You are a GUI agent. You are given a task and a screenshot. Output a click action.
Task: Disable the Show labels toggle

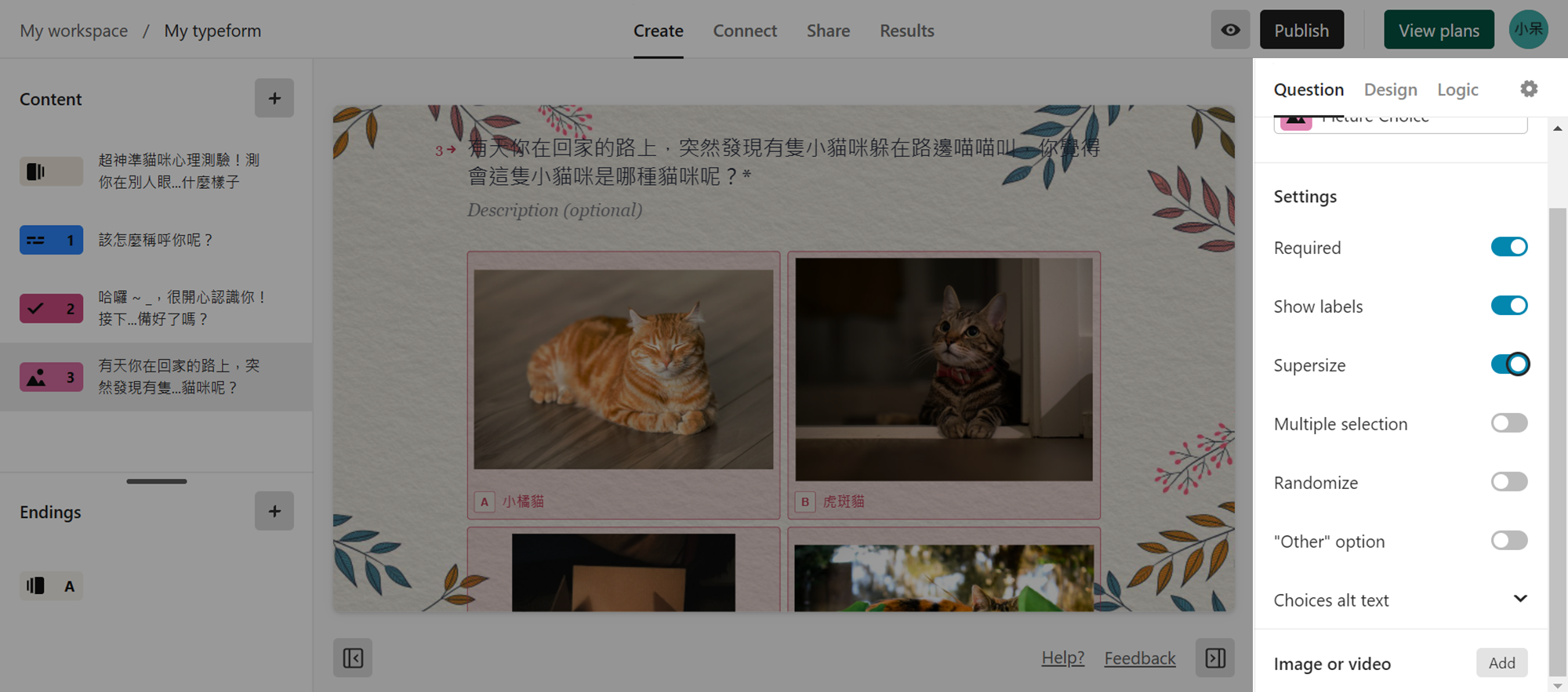point(1509,306)
